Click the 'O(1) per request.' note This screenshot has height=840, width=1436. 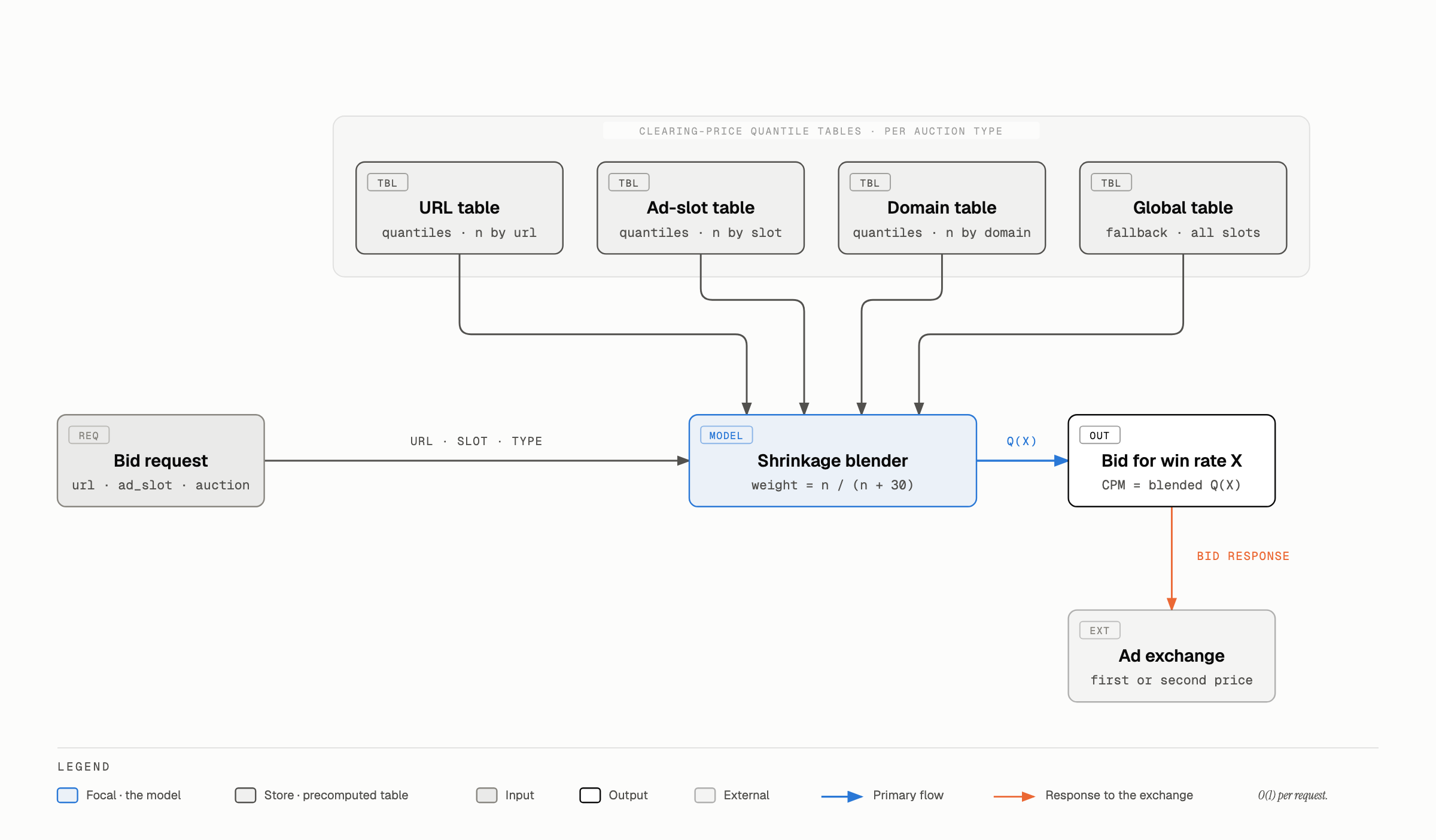[x=1292, y=795]
